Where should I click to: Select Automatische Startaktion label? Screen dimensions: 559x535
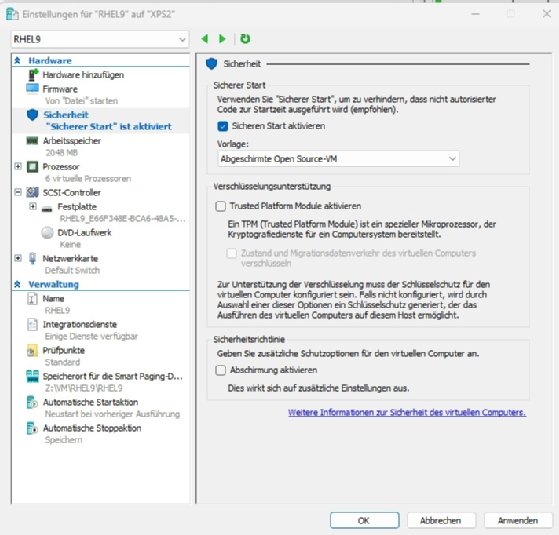[x=91, y=402]
